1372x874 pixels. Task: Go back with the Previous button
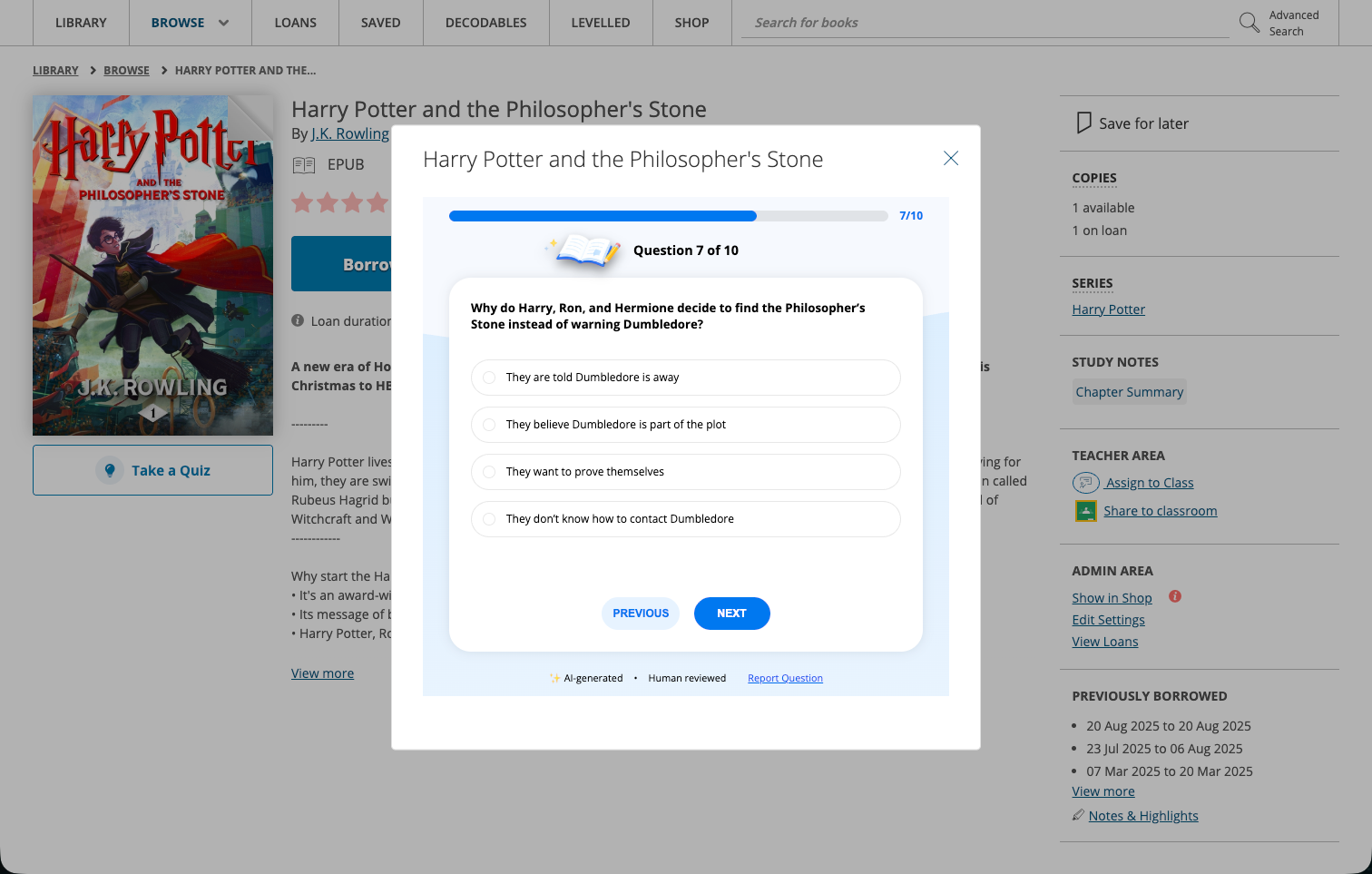pyautogui.click(x=641, y=614)
